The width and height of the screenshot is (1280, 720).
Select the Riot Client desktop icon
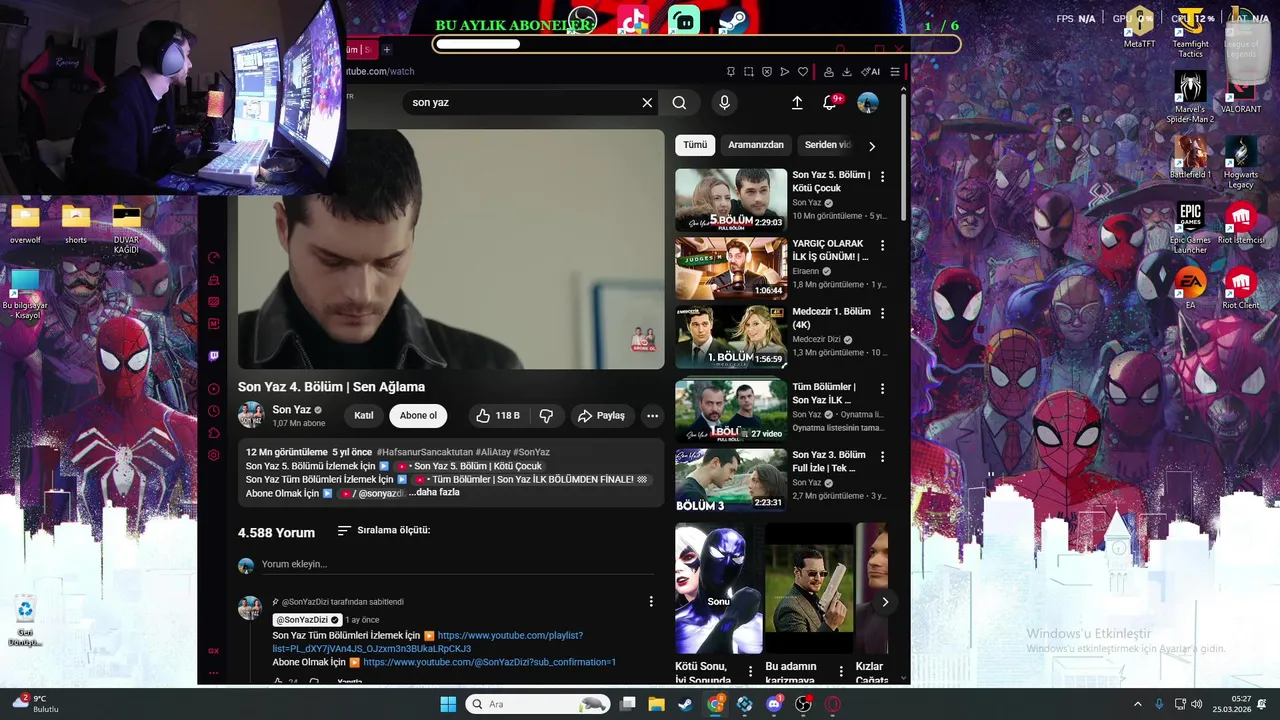click(x=1241, y=288)
